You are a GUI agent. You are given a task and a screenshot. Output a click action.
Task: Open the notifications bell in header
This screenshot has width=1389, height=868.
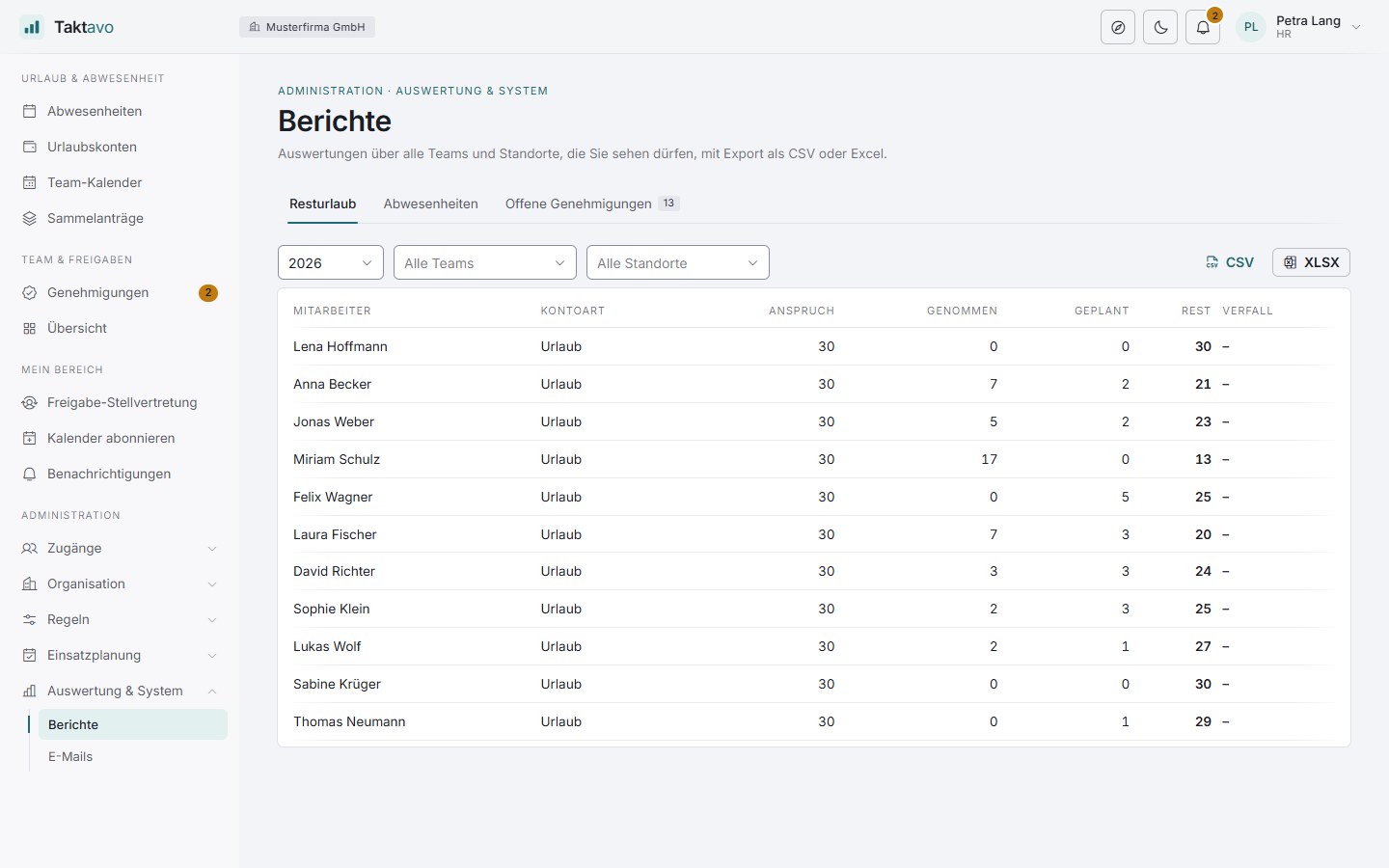[1203, 27]
